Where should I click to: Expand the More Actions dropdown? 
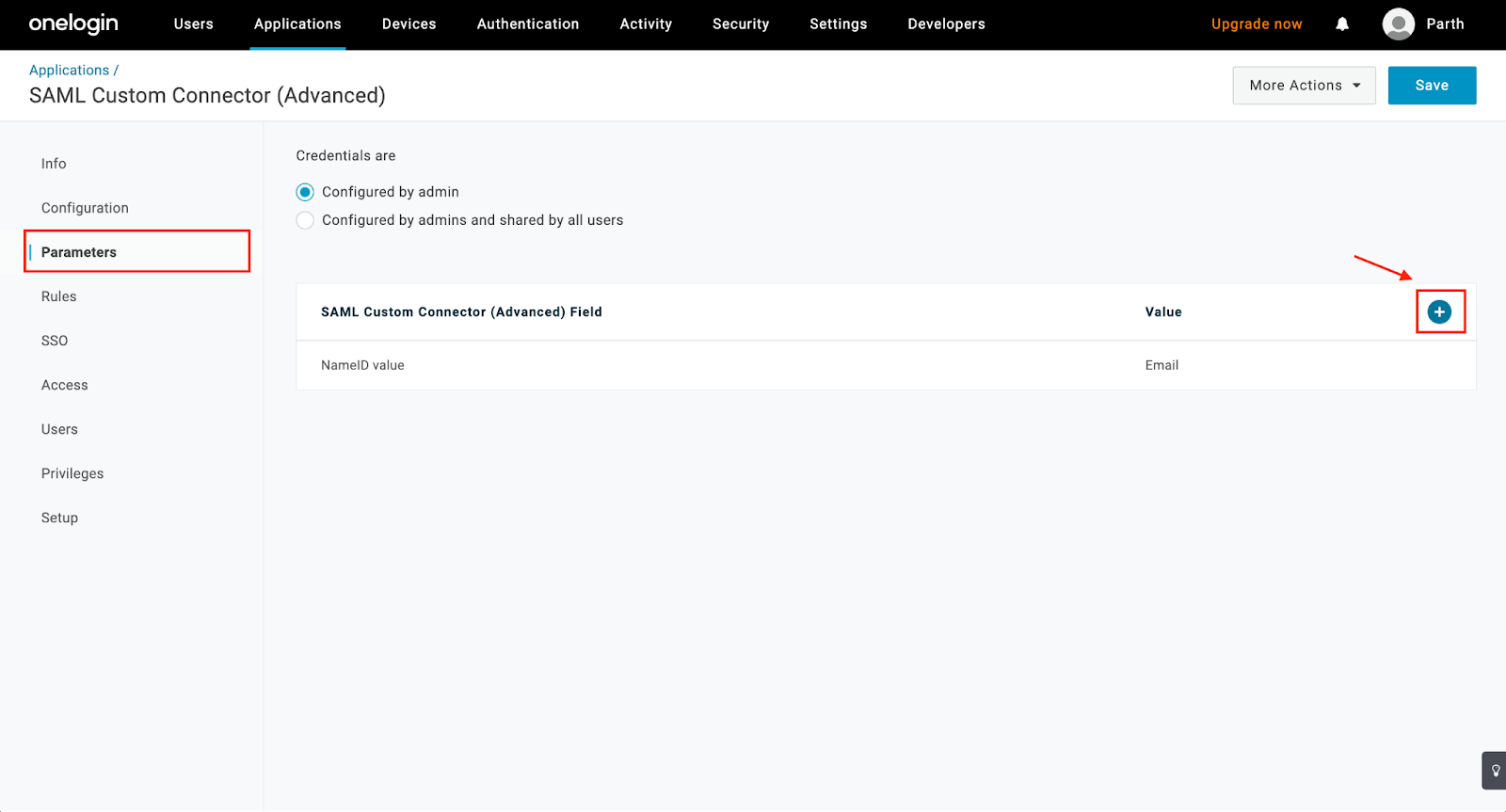[1304, 86]
